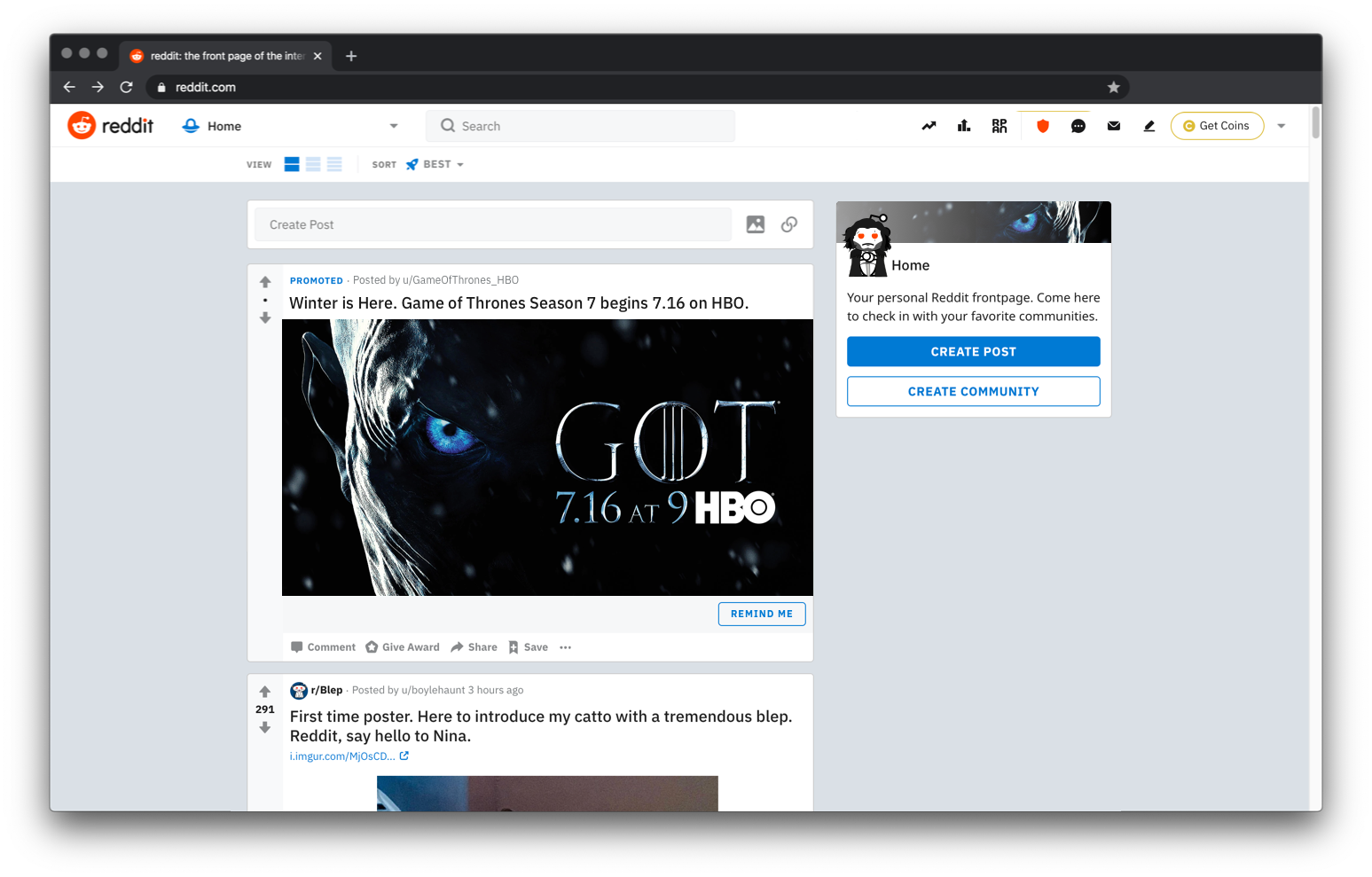
Task: Click Share under the promoted post
Action: pyautogui.click(x=474, y=647)
